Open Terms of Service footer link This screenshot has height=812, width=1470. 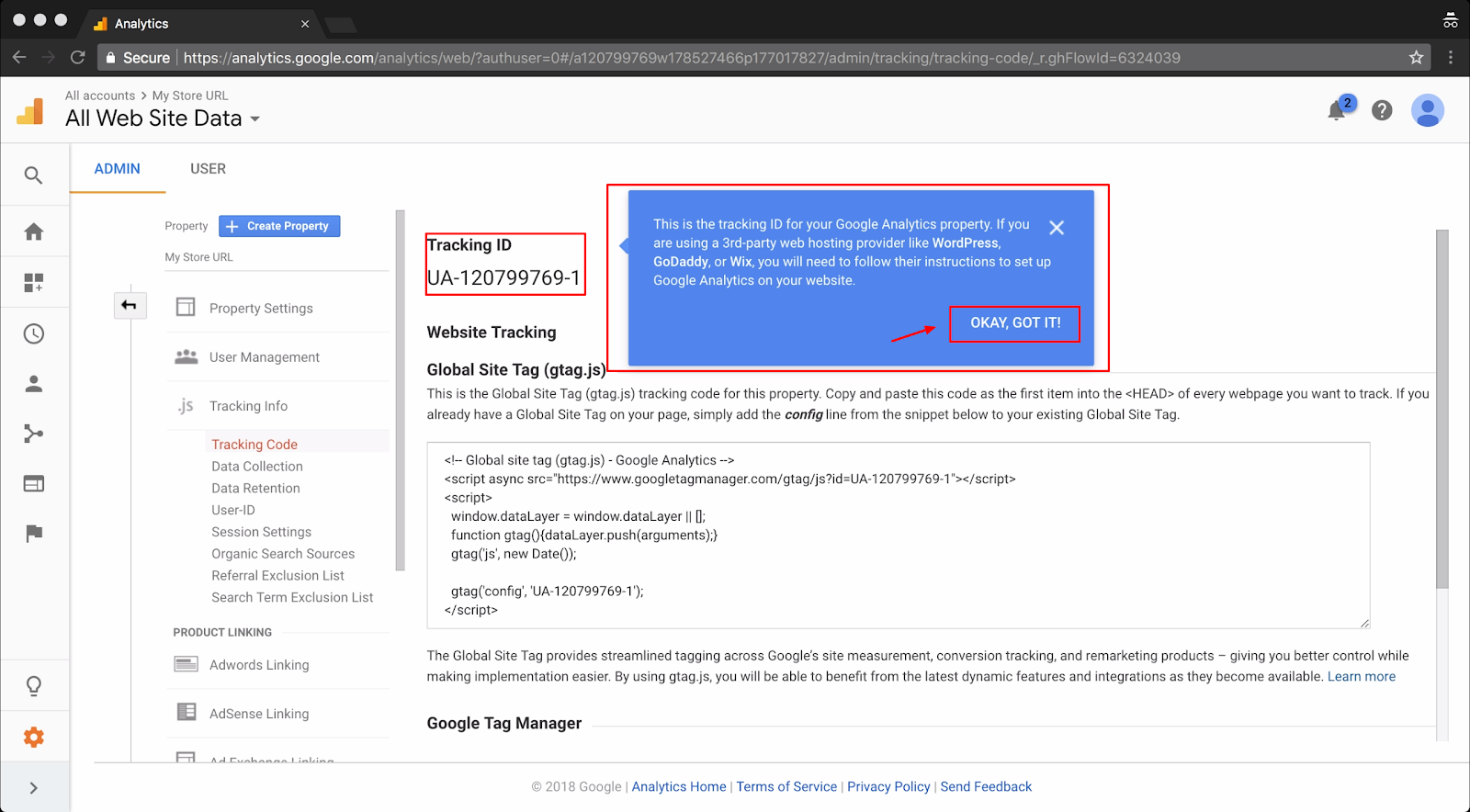(x=786, y=787)
